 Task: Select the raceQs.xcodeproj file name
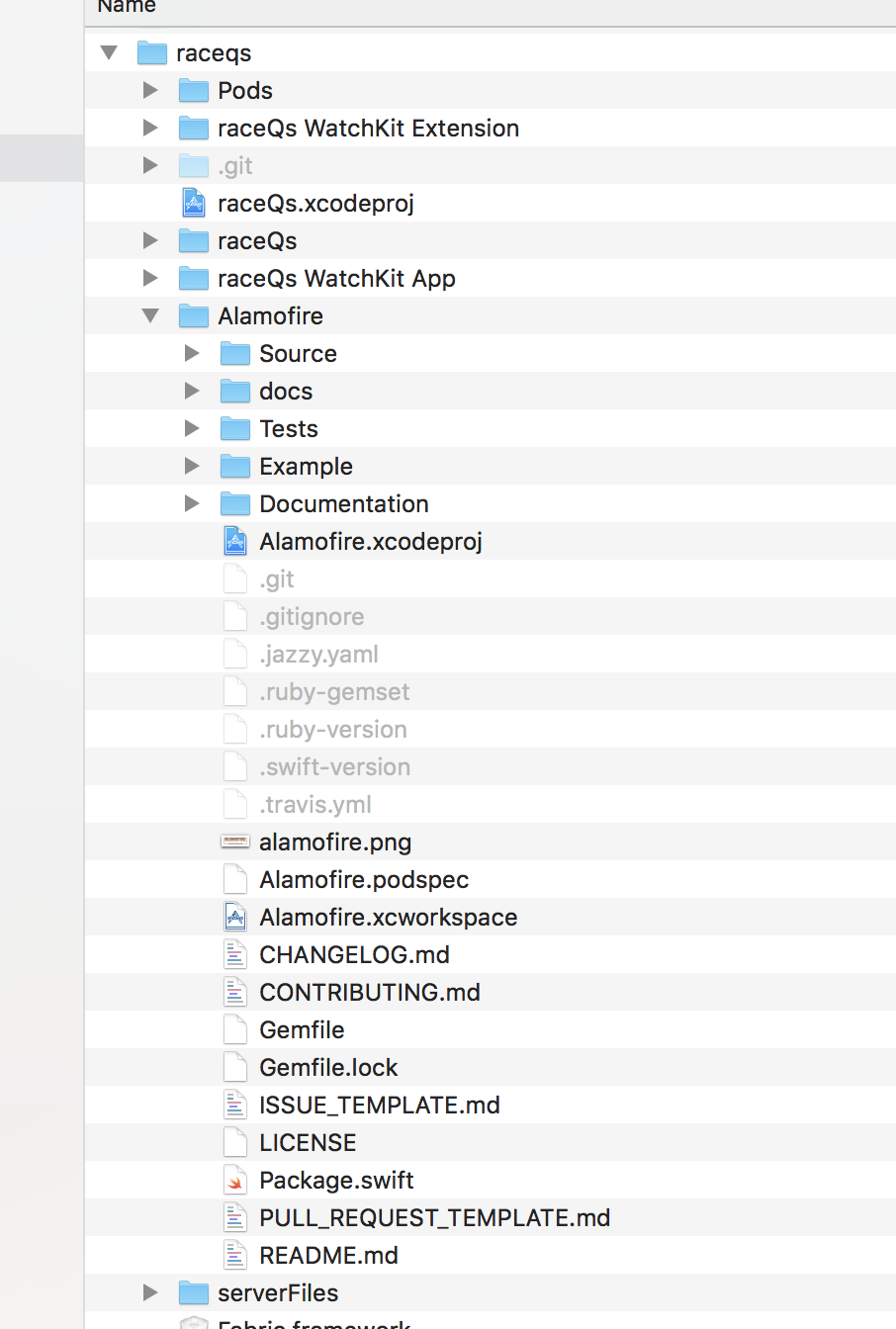315,204
